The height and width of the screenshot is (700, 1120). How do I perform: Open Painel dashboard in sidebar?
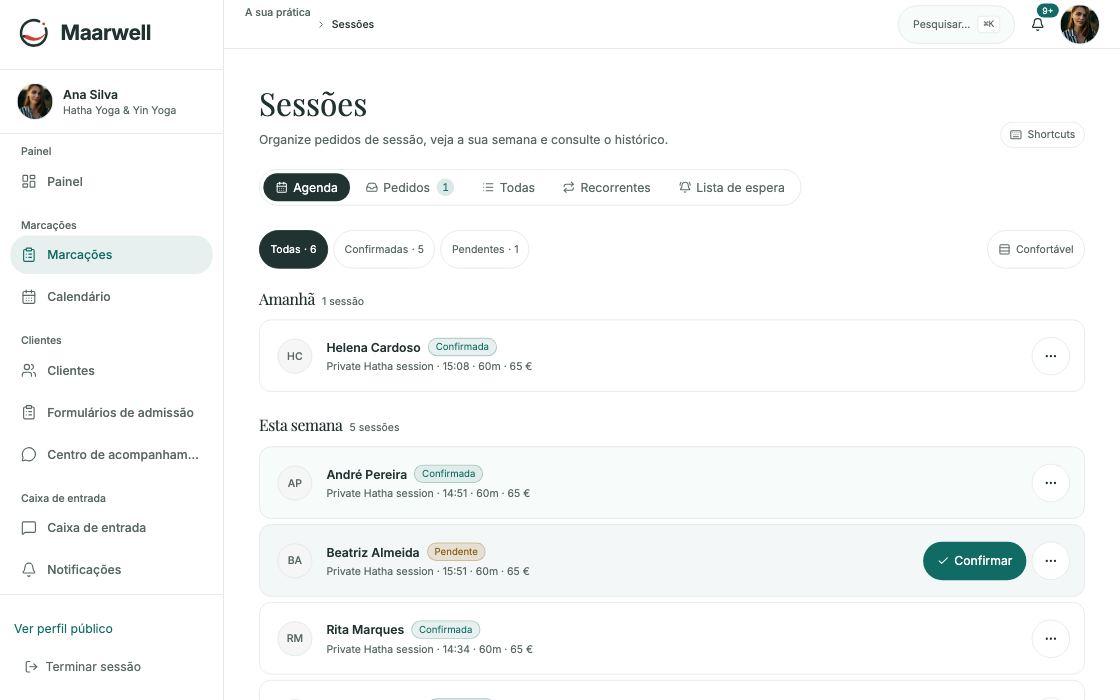point(111,181)
